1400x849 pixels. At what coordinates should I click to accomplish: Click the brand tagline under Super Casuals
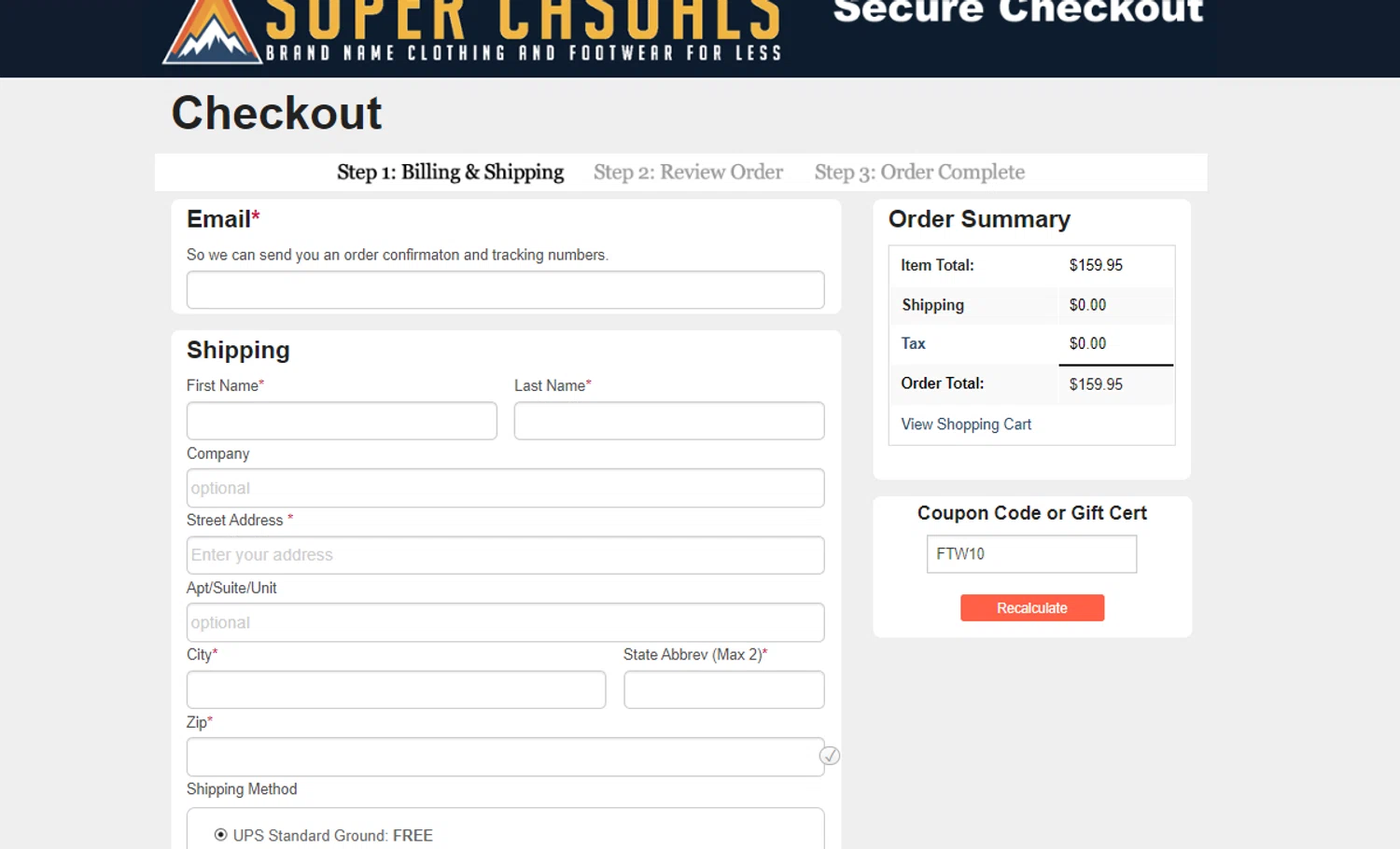coord(524,53)
